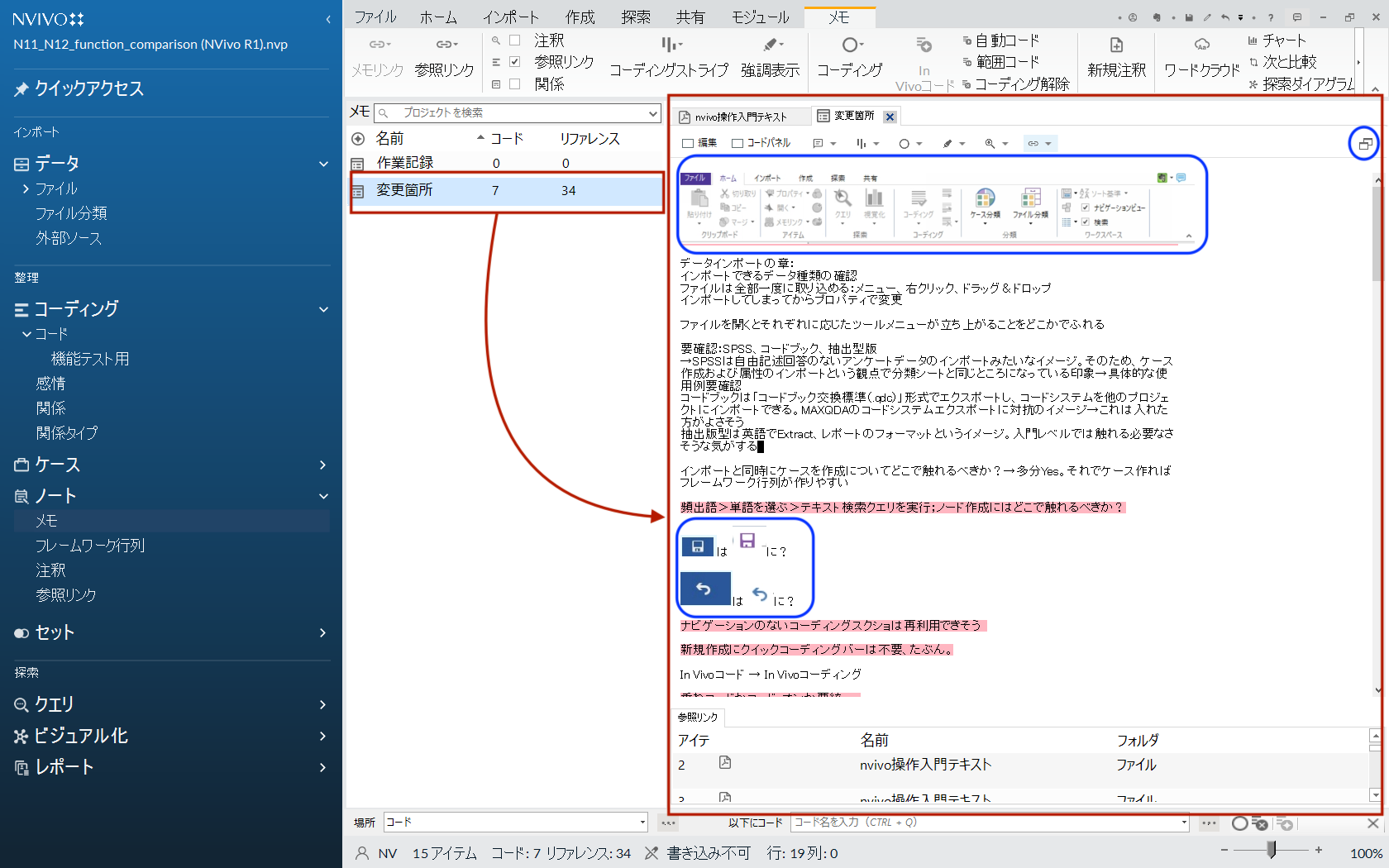Image resolution: width=1389 pixels, height=868 pixels.
Task: Undock the detail view window
Action: point(1364,144)
